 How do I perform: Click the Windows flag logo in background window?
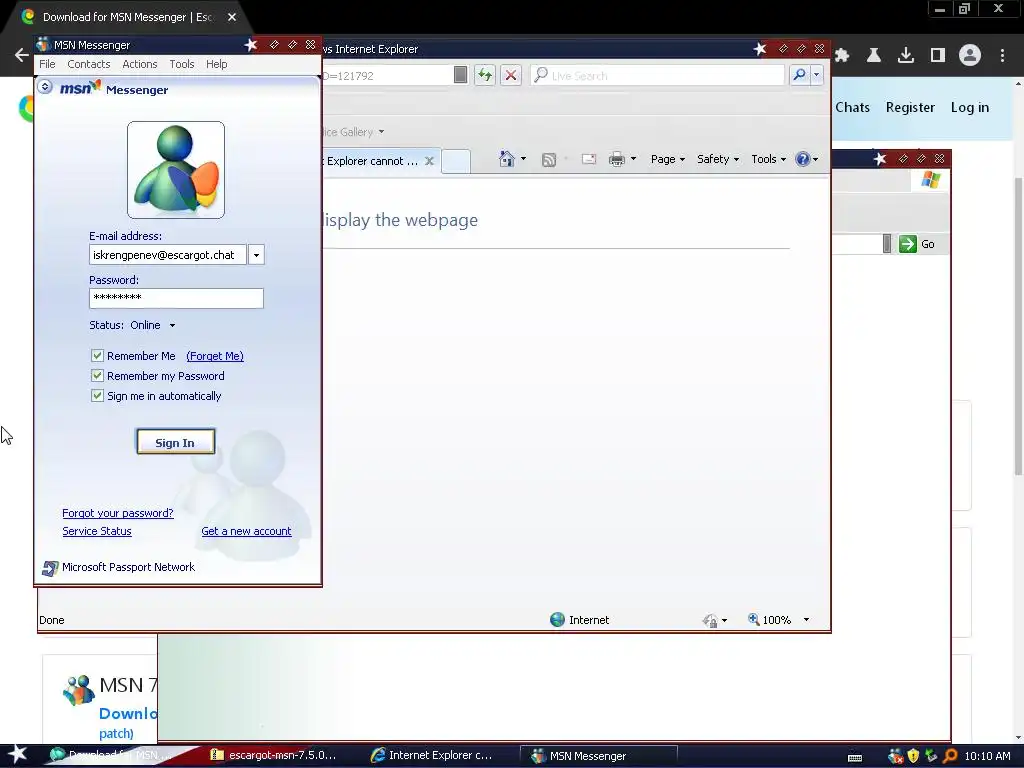click(x=931, y=180)
